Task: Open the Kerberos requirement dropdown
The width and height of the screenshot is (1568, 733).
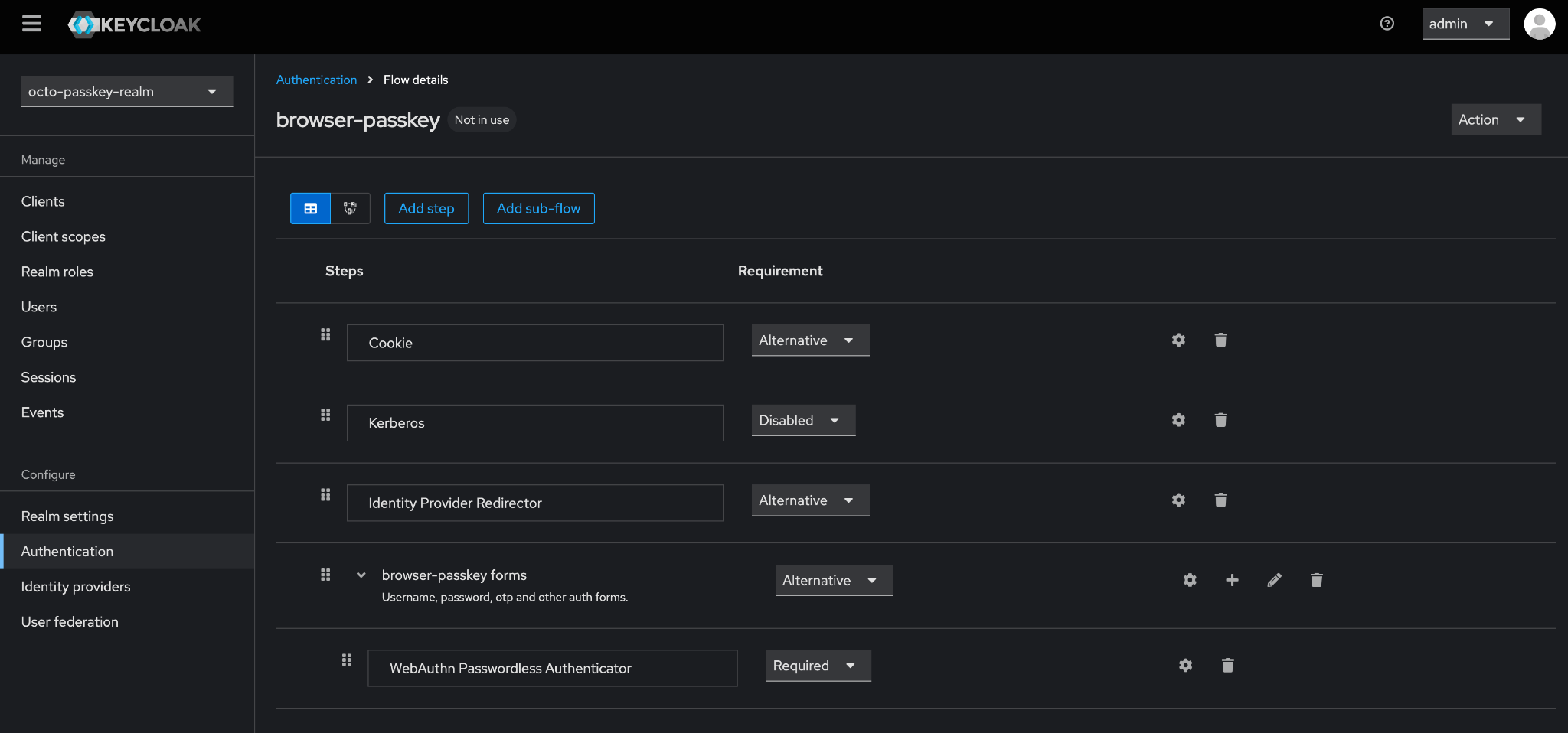Action: tap(802, 420)
